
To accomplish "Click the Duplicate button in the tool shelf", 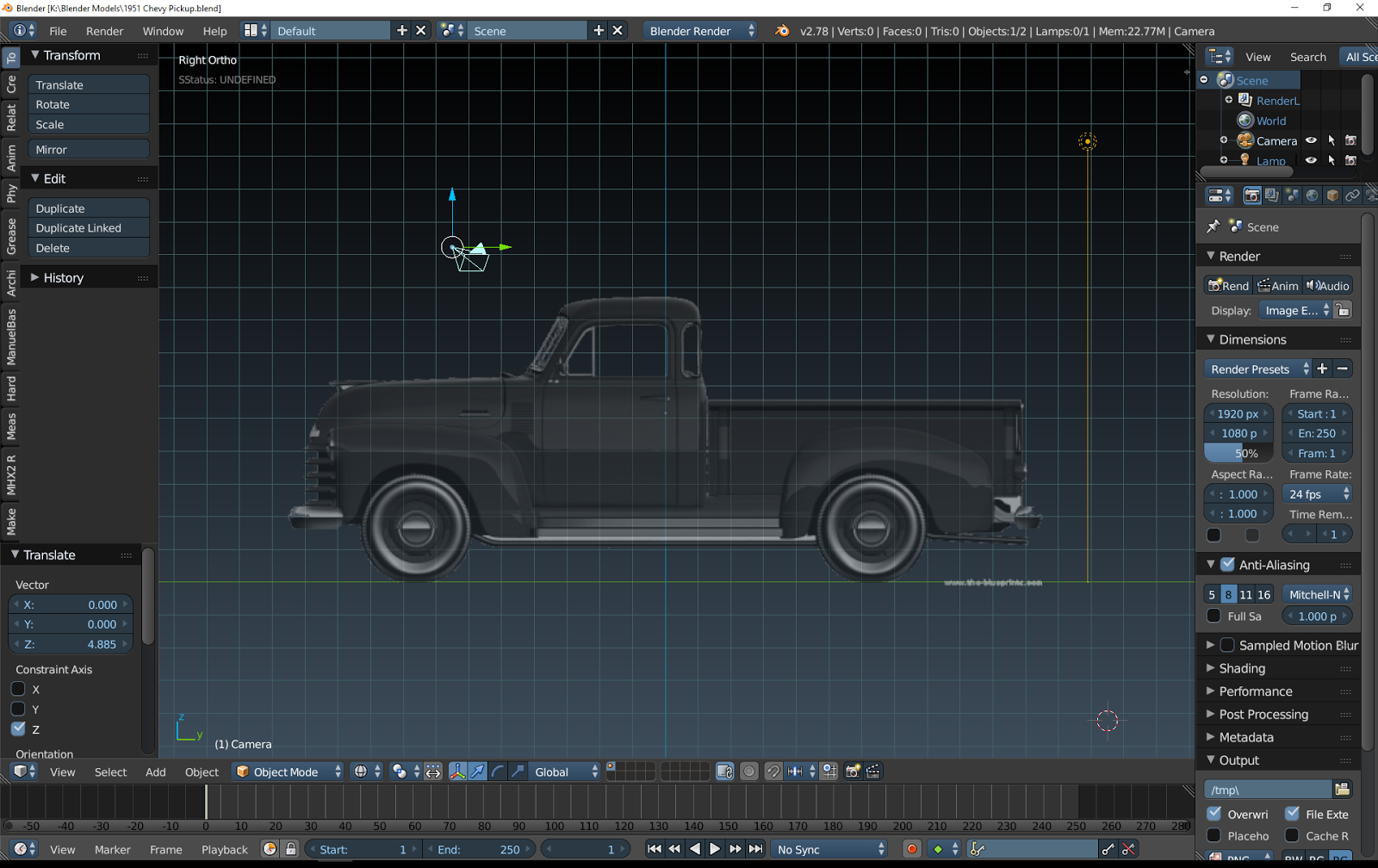I will coord(88,208).
